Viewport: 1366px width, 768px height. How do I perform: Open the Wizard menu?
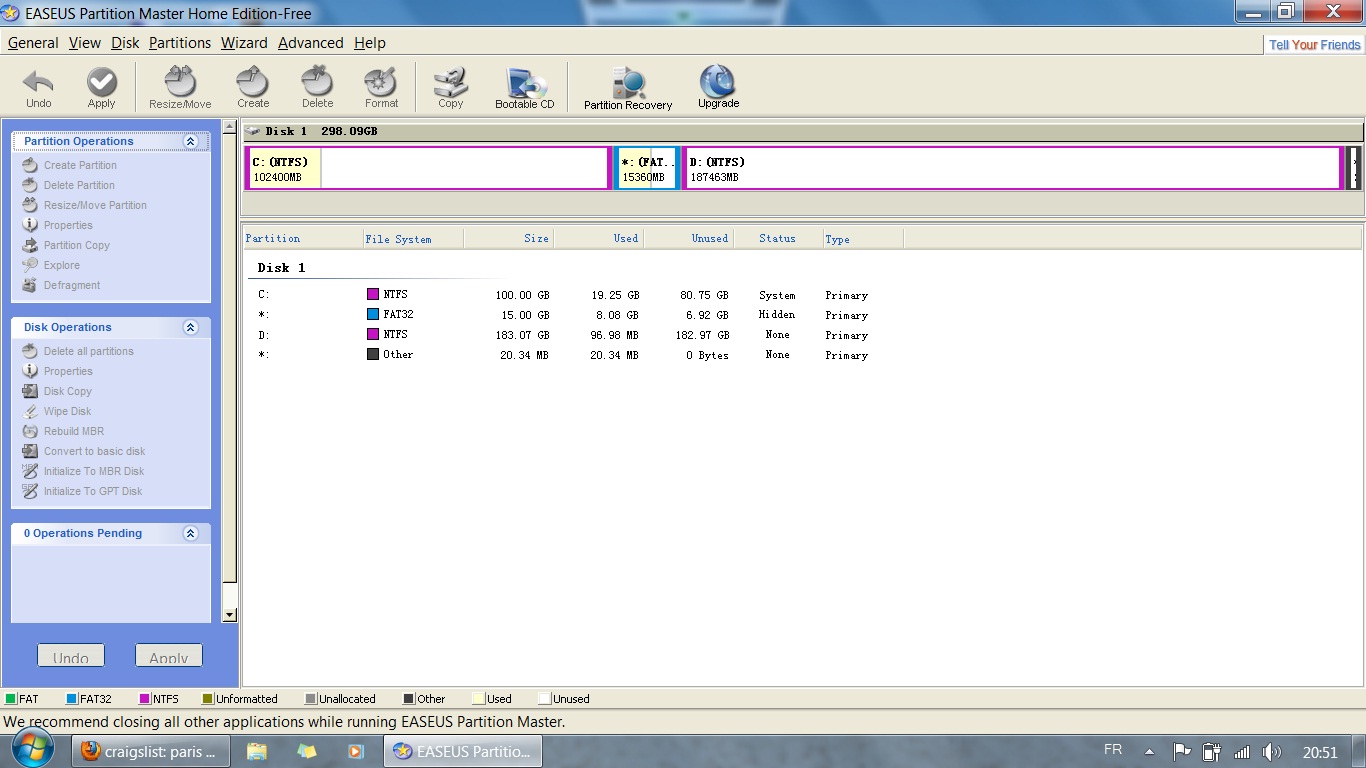click(244, 43)
